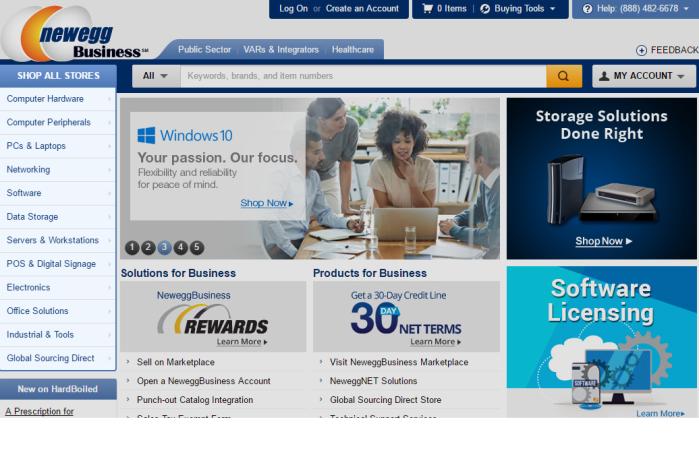Click the Log On link
The width and height of the screenshot is (699, 465).
click(293, 8)
